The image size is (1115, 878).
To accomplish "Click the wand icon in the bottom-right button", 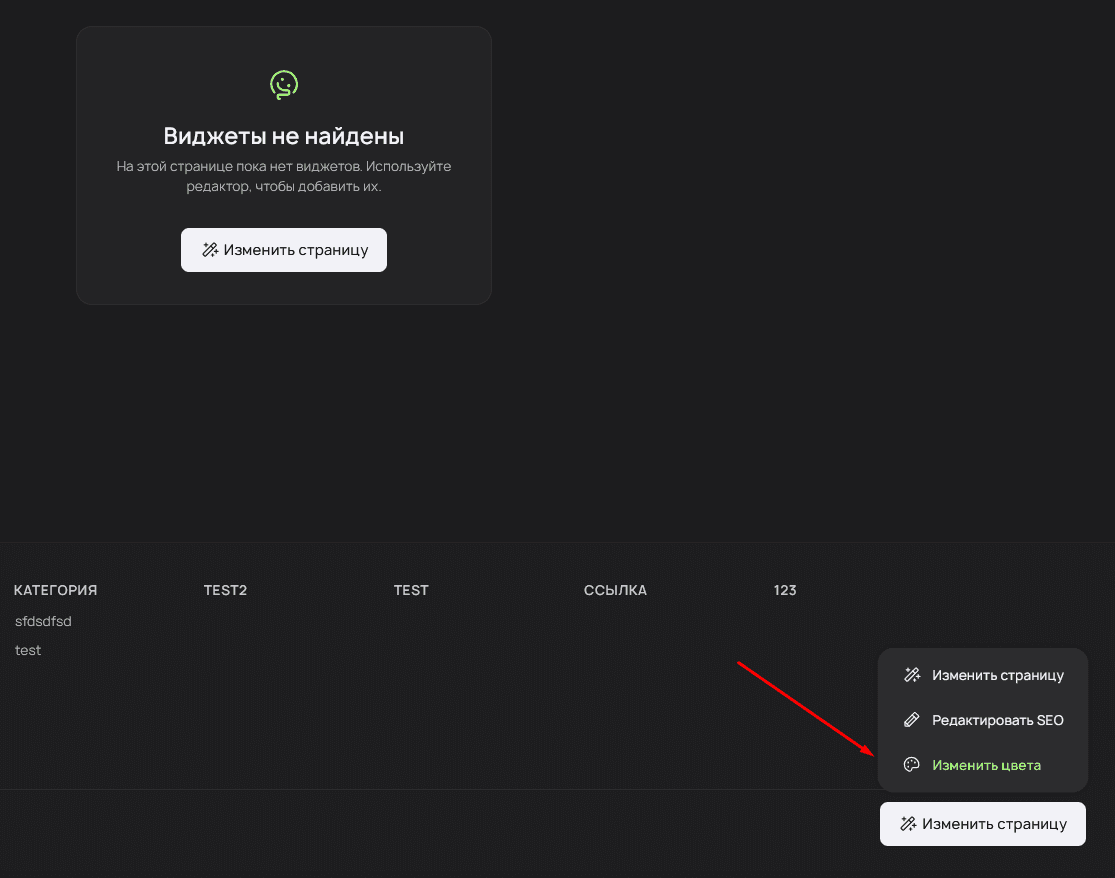I will pos(908,824).
